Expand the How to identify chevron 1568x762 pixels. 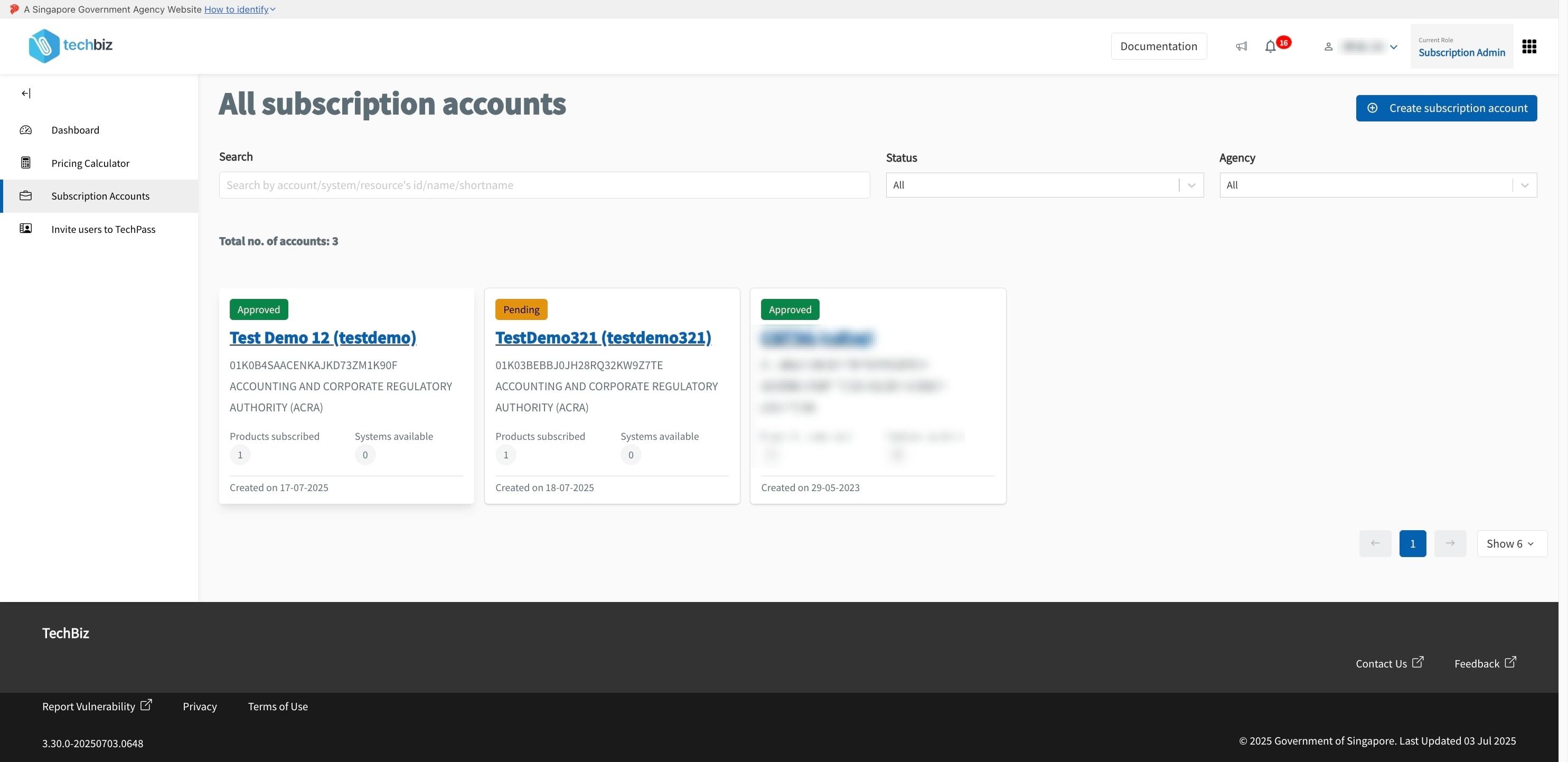point(273,9)
